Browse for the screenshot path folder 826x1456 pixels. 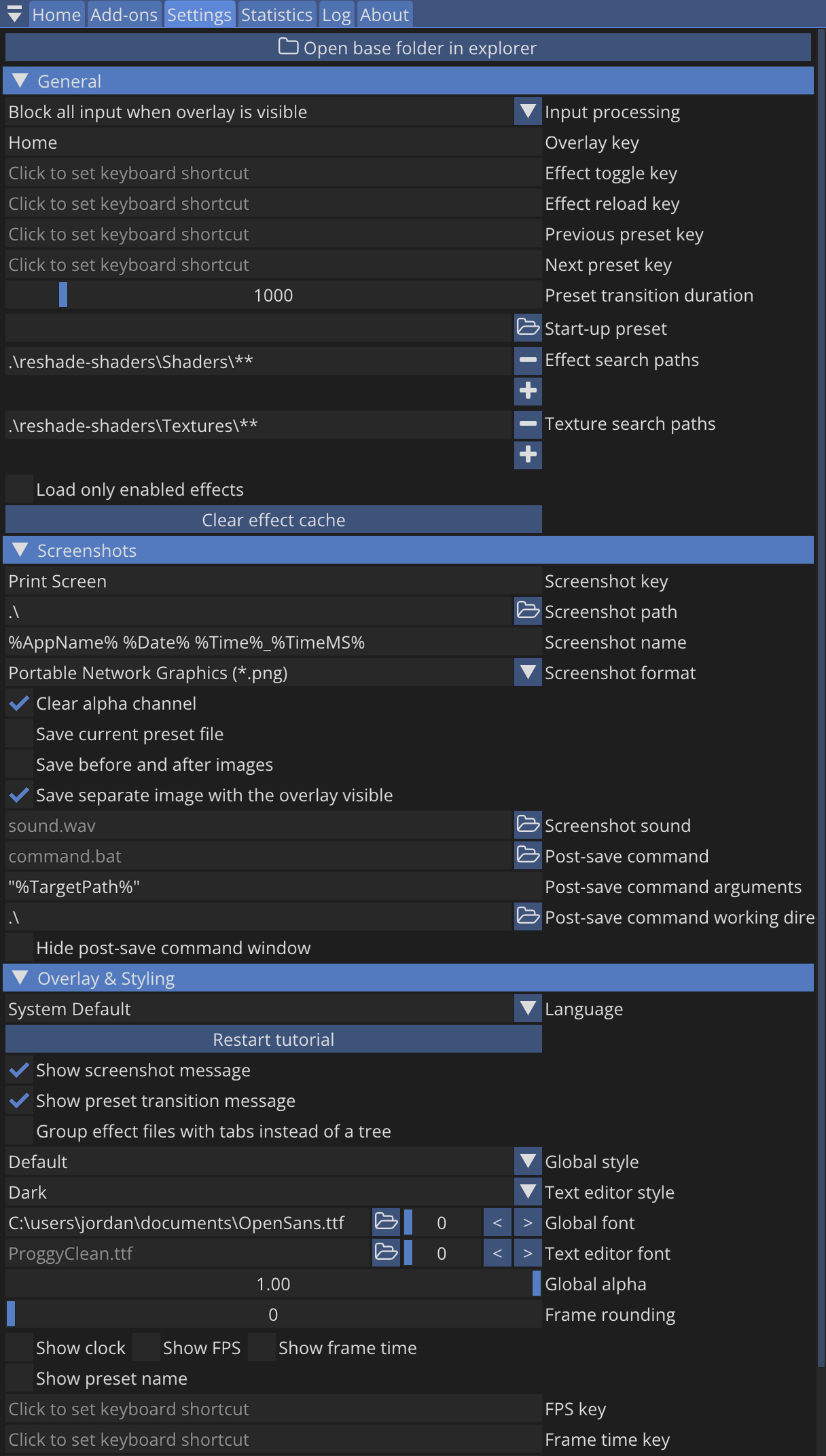(528, 611)
